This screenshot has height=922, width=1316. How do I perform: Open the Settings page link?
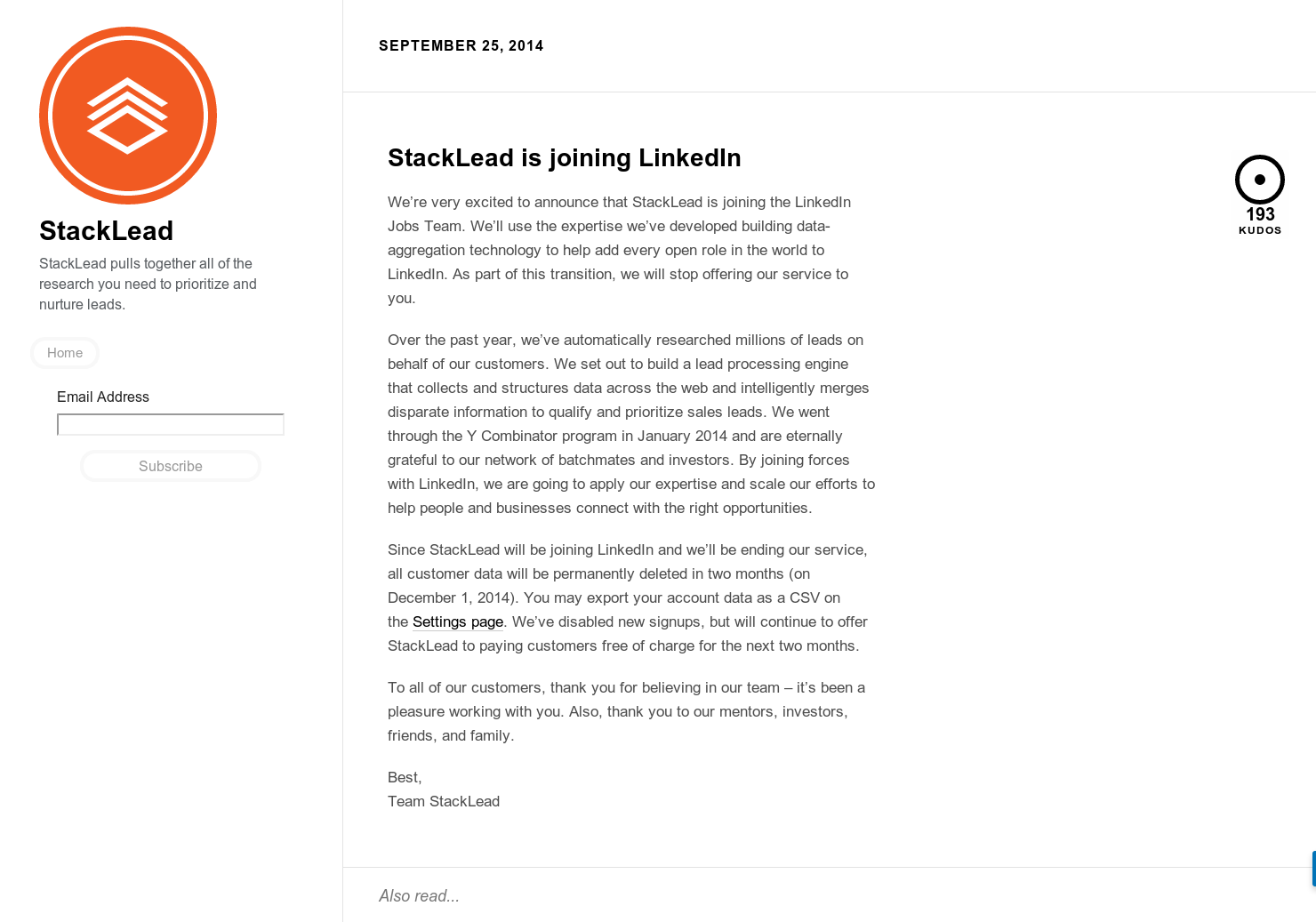pos(457,621)
